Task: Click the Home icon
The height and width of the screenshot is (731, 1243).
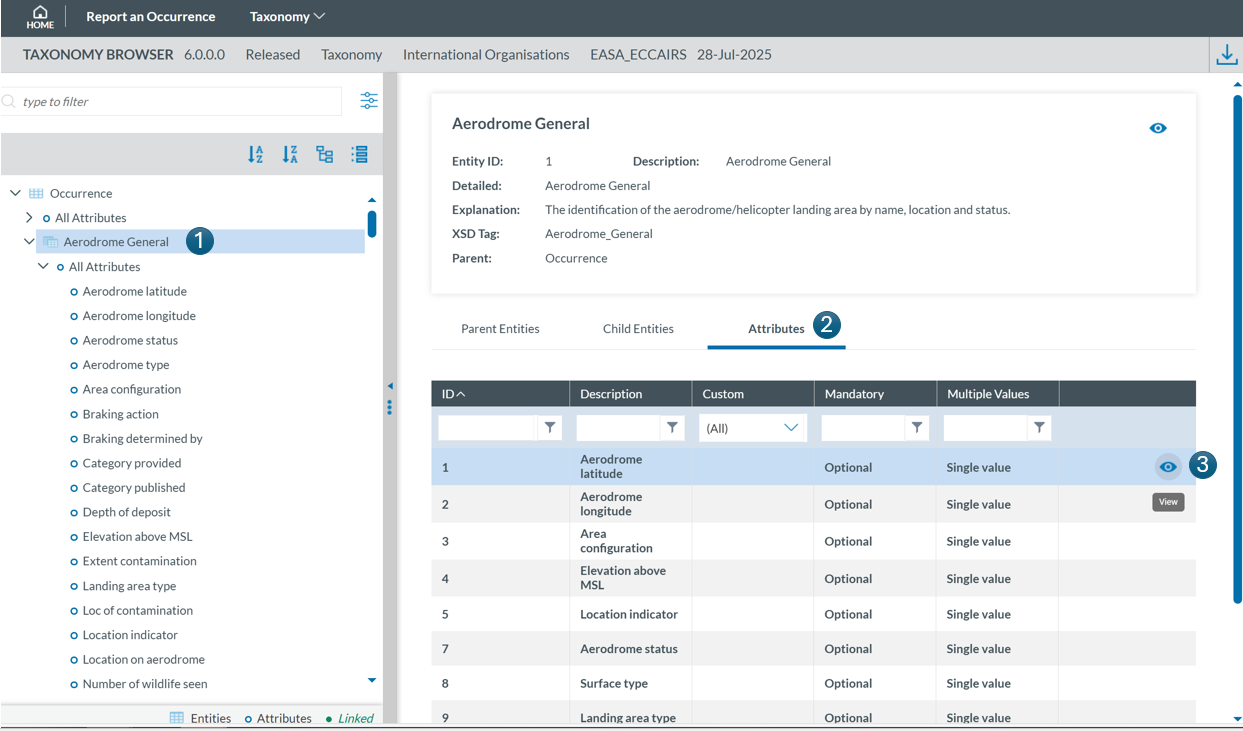Action: click(x=40, y=17)
